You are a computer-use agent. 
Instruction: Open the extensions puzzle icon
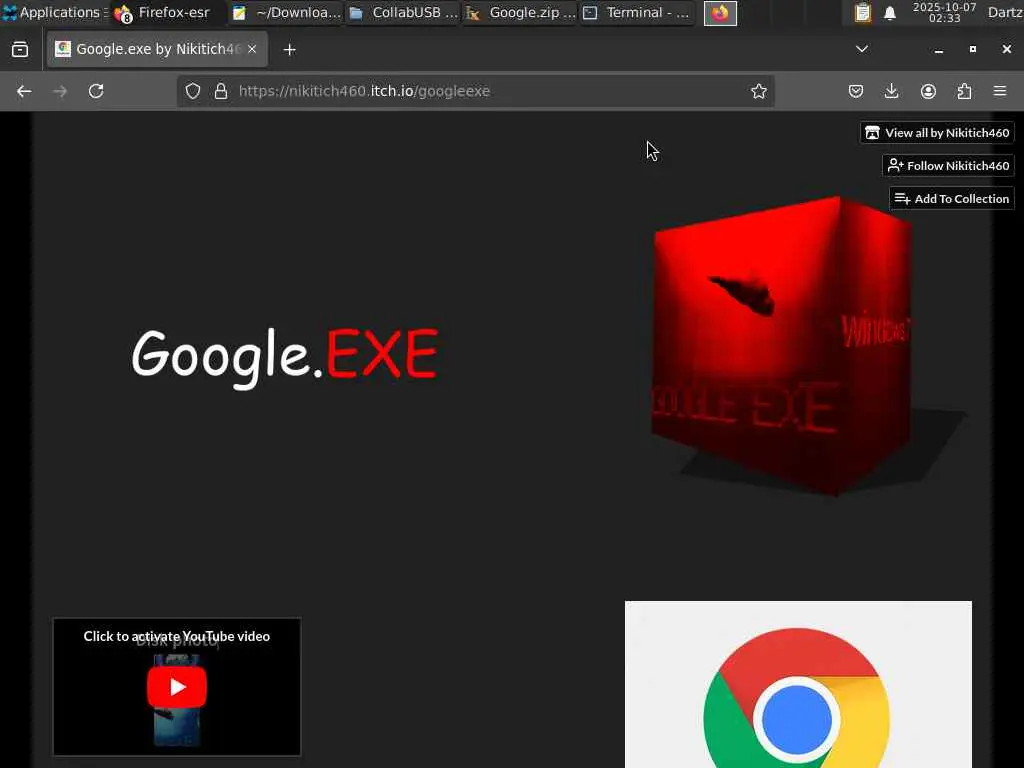click(x=964, y=91)
